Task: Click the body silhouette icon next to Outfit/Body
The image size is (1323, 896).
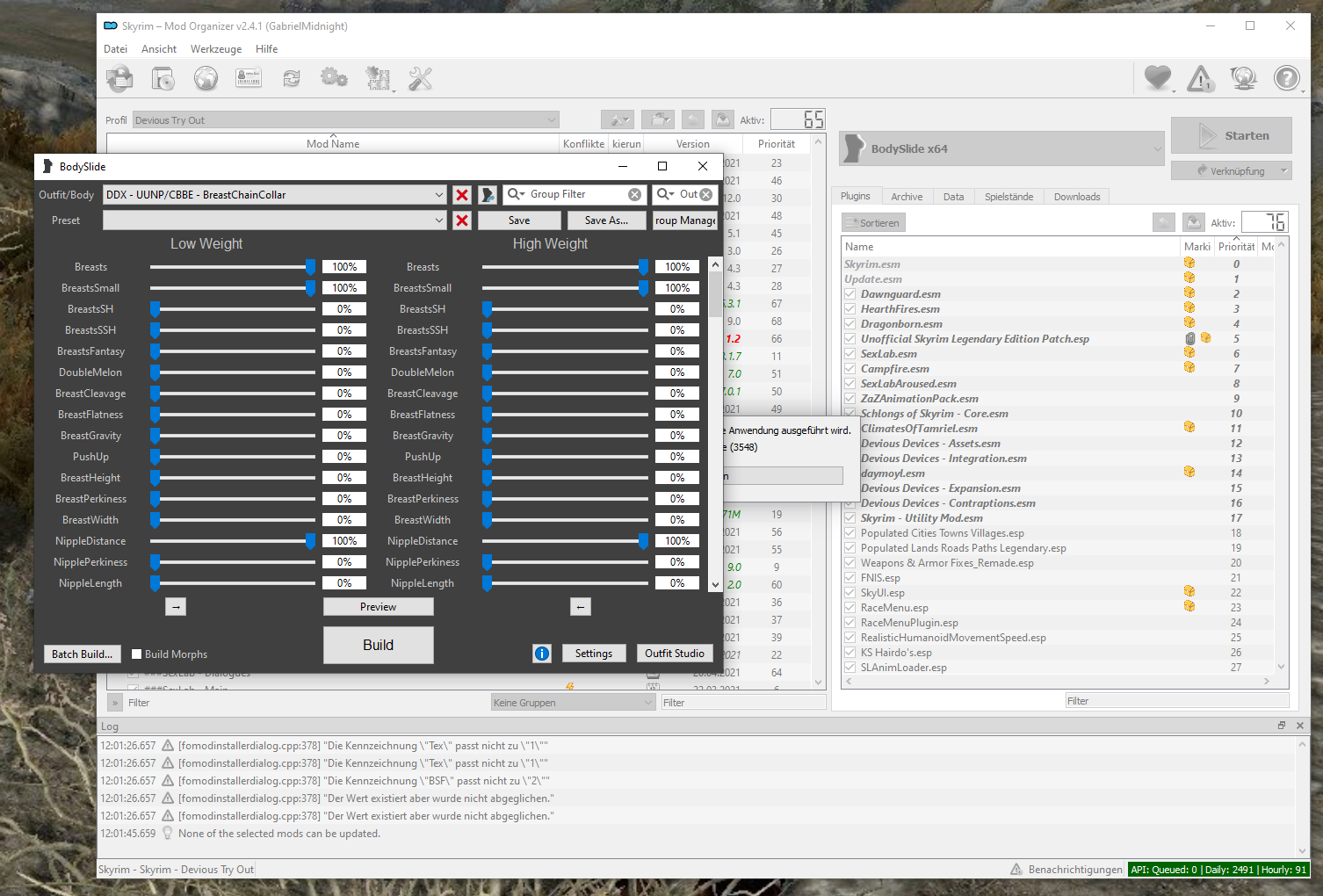Action: [x=488, y=195]
